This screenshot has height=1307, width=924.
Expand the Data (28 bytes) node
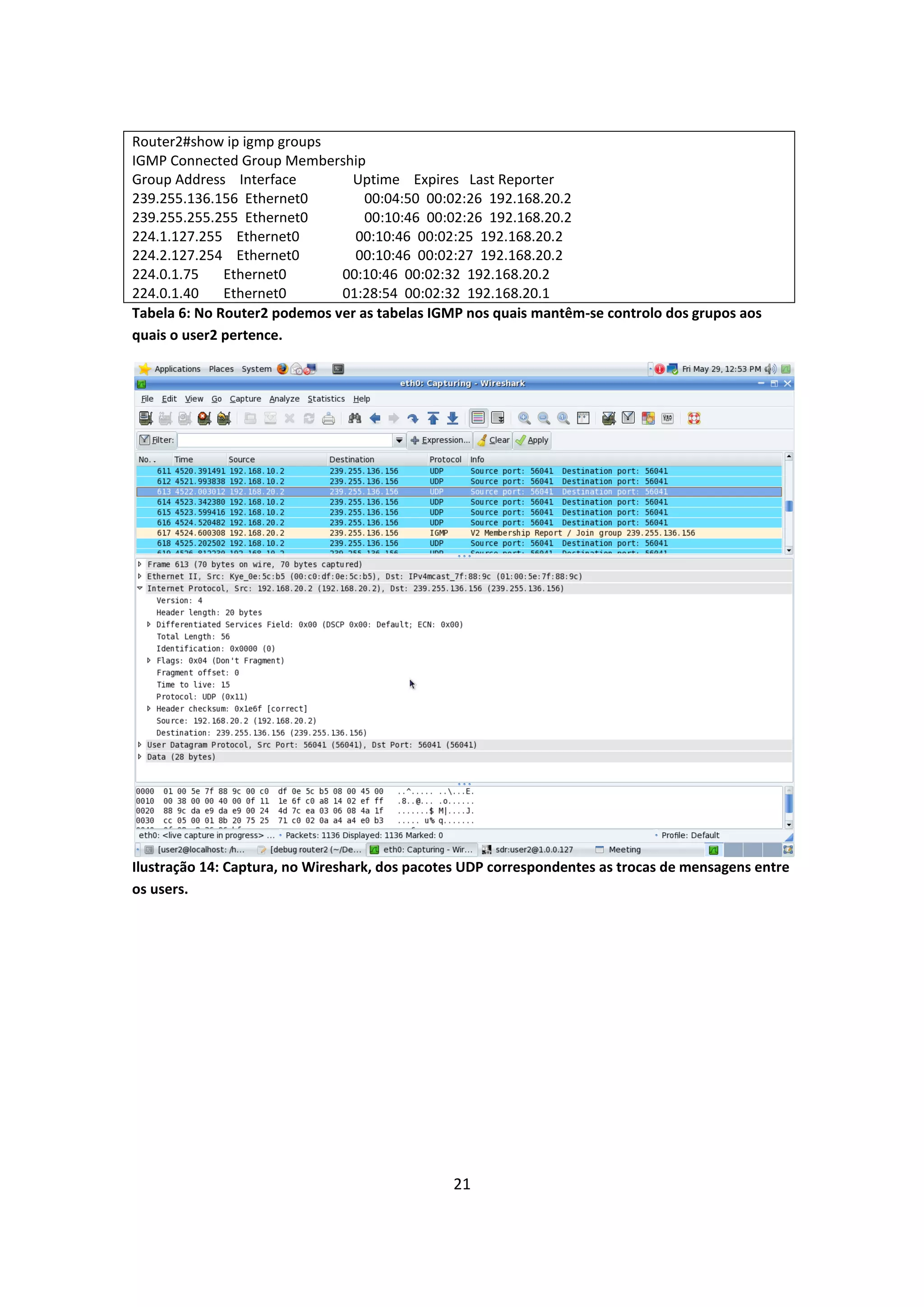(x=140, y=756)
